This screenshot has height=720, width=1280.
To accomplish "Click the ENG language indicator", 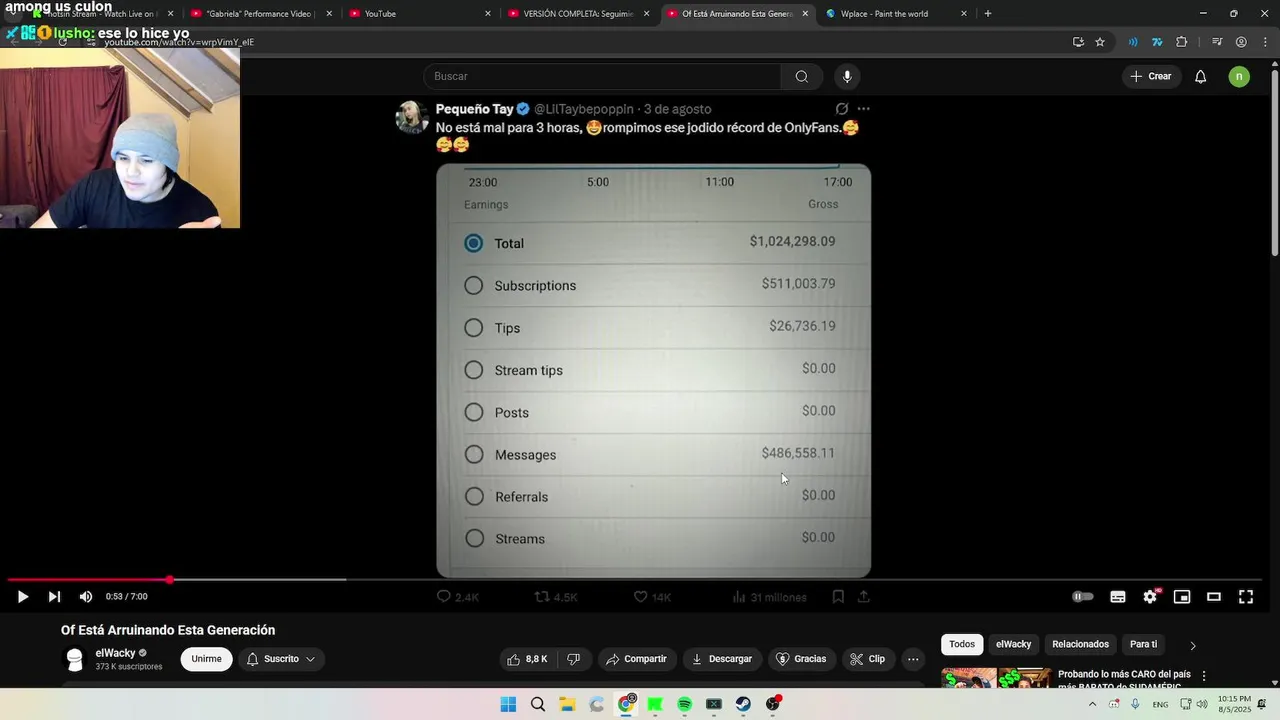I will pos(1160,704).
